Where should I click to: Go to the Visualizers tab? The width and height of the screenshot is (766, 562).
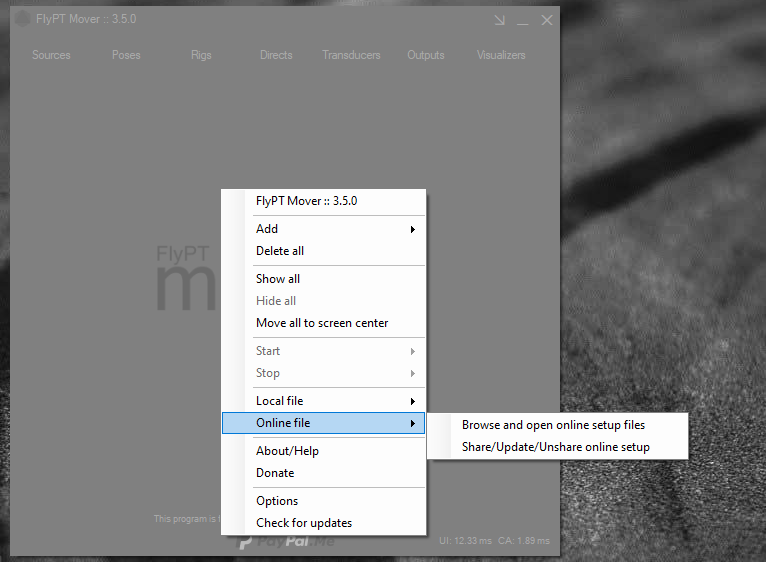501,55
